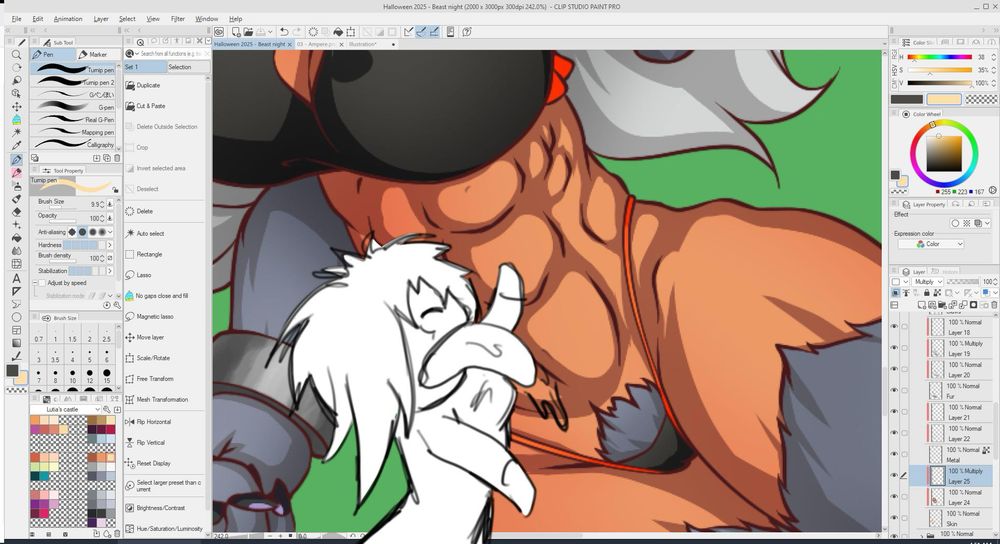Switch to the Selection quick access tab
Viewport: 1000px width, 544px height.
[188, 67]
